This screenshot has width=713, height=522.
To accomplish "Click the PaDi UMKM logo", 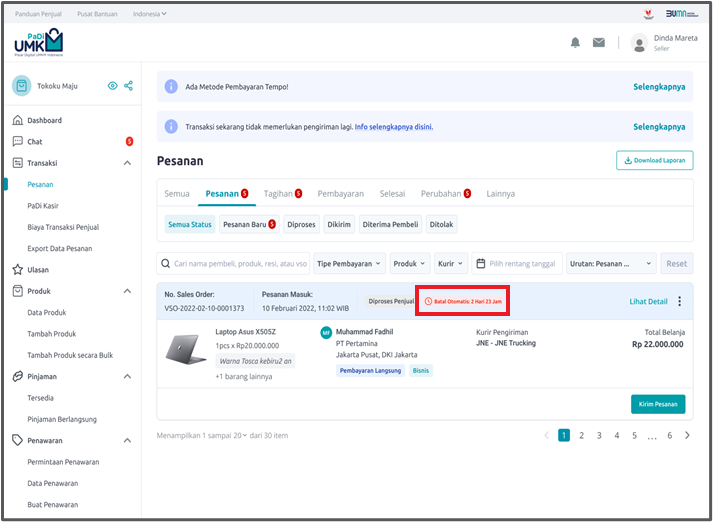I will coord(38,43).
